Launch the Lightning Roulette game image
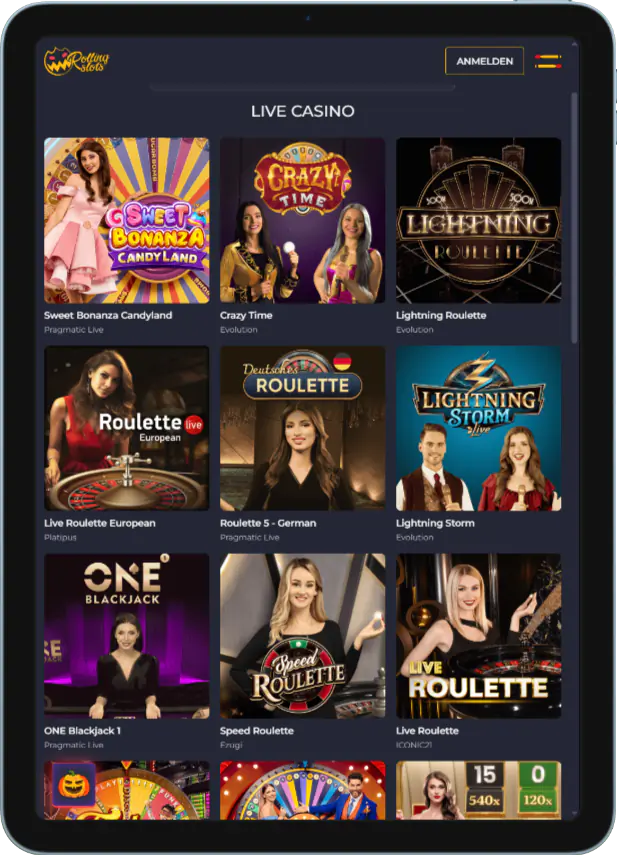 (479, 220)
